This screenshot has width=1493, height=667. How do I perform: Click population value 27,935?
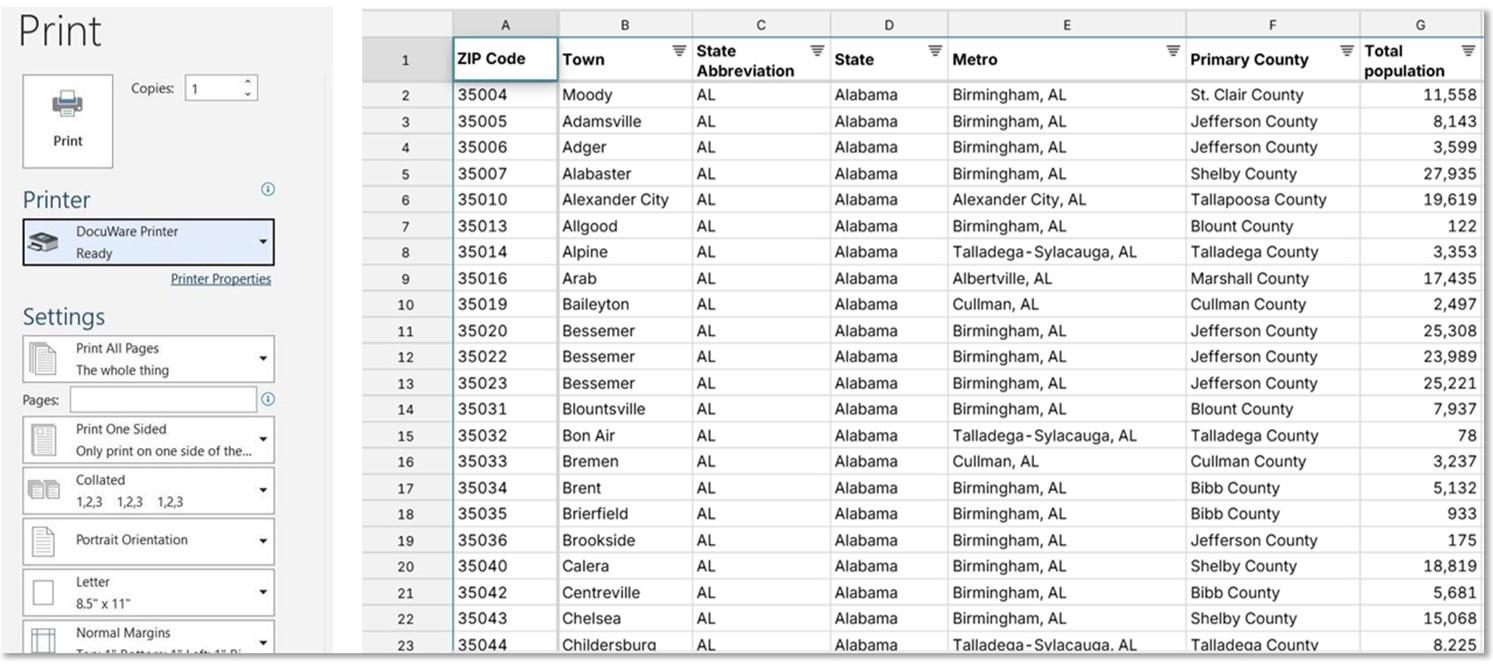tap(1420, 174)
